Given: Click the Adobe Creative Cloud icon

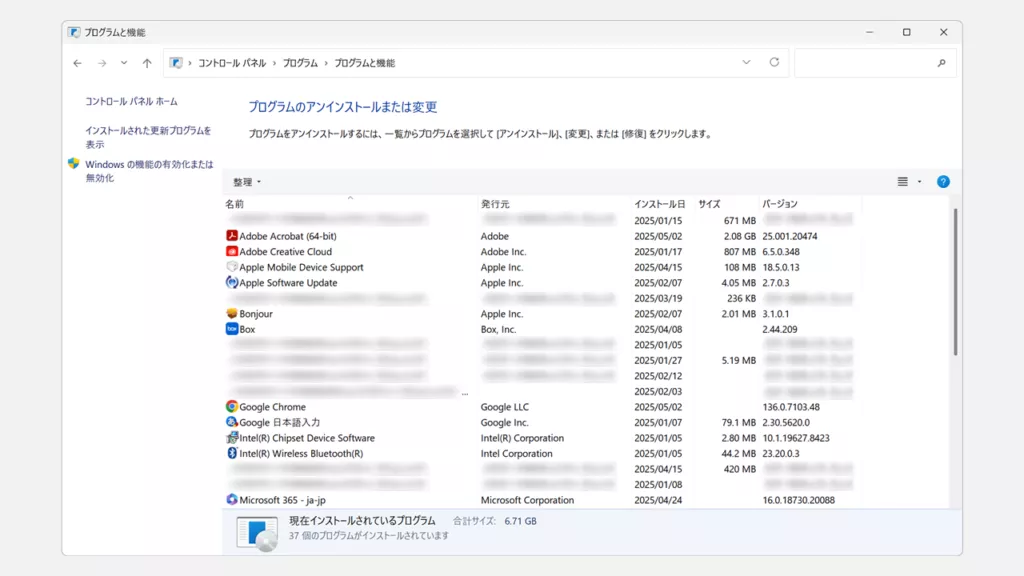Looking at the screenshot, I should (x=232, y=251).
